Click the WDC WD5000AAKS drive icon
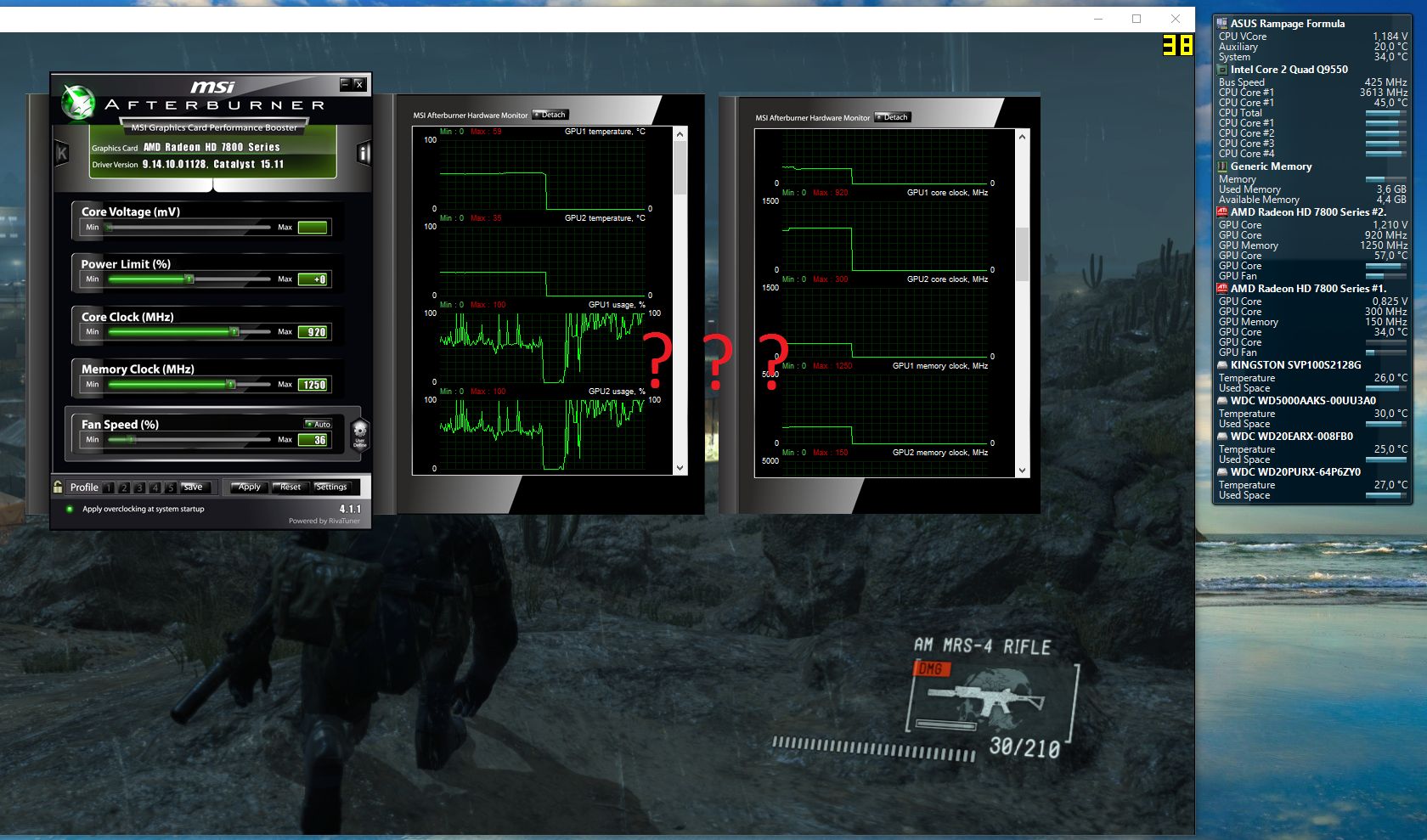Screen dimensions: 1427x840 (x=1222, y=401)
